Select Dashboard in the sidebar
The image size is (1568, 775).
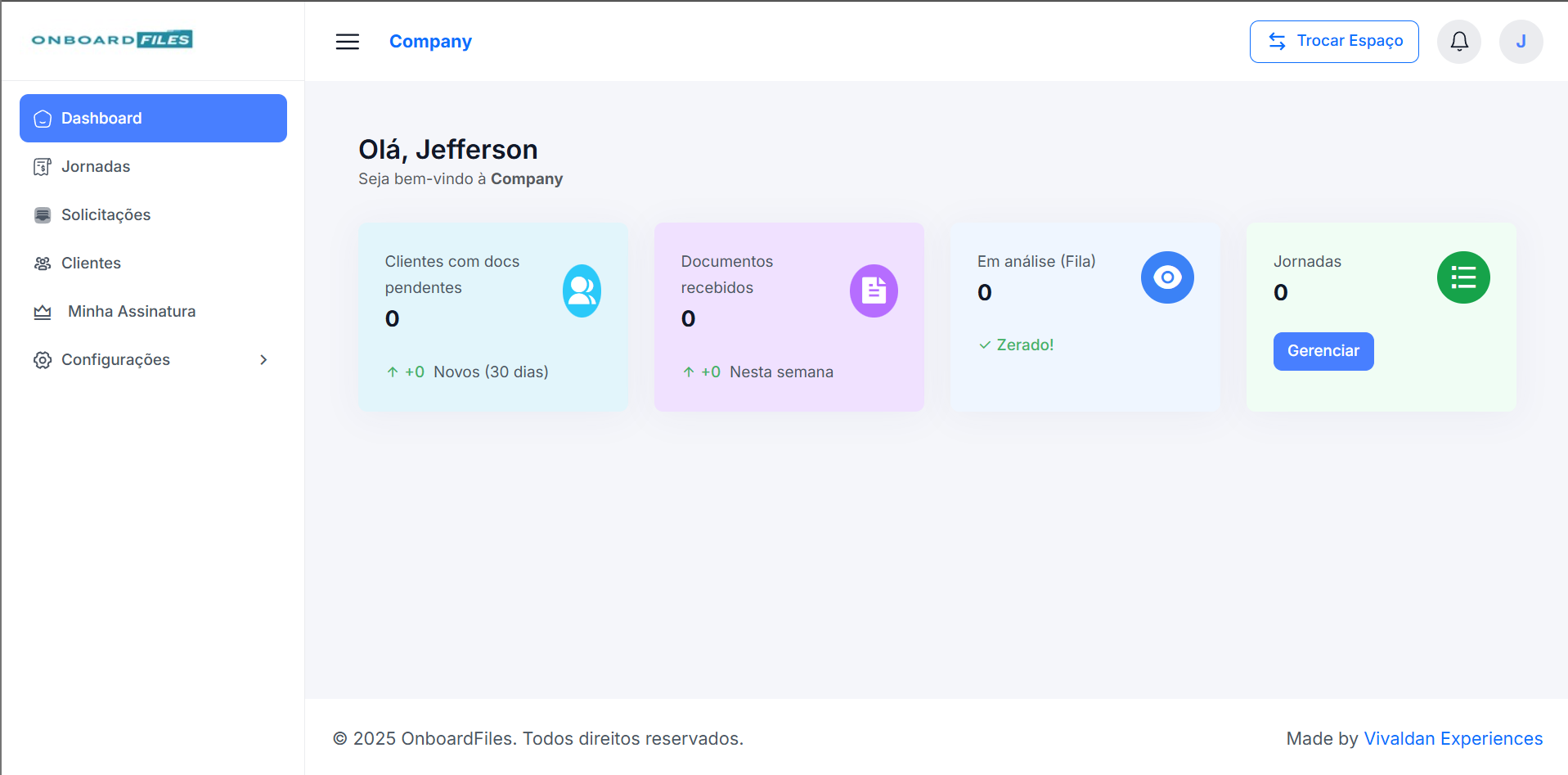click(153, 119)
